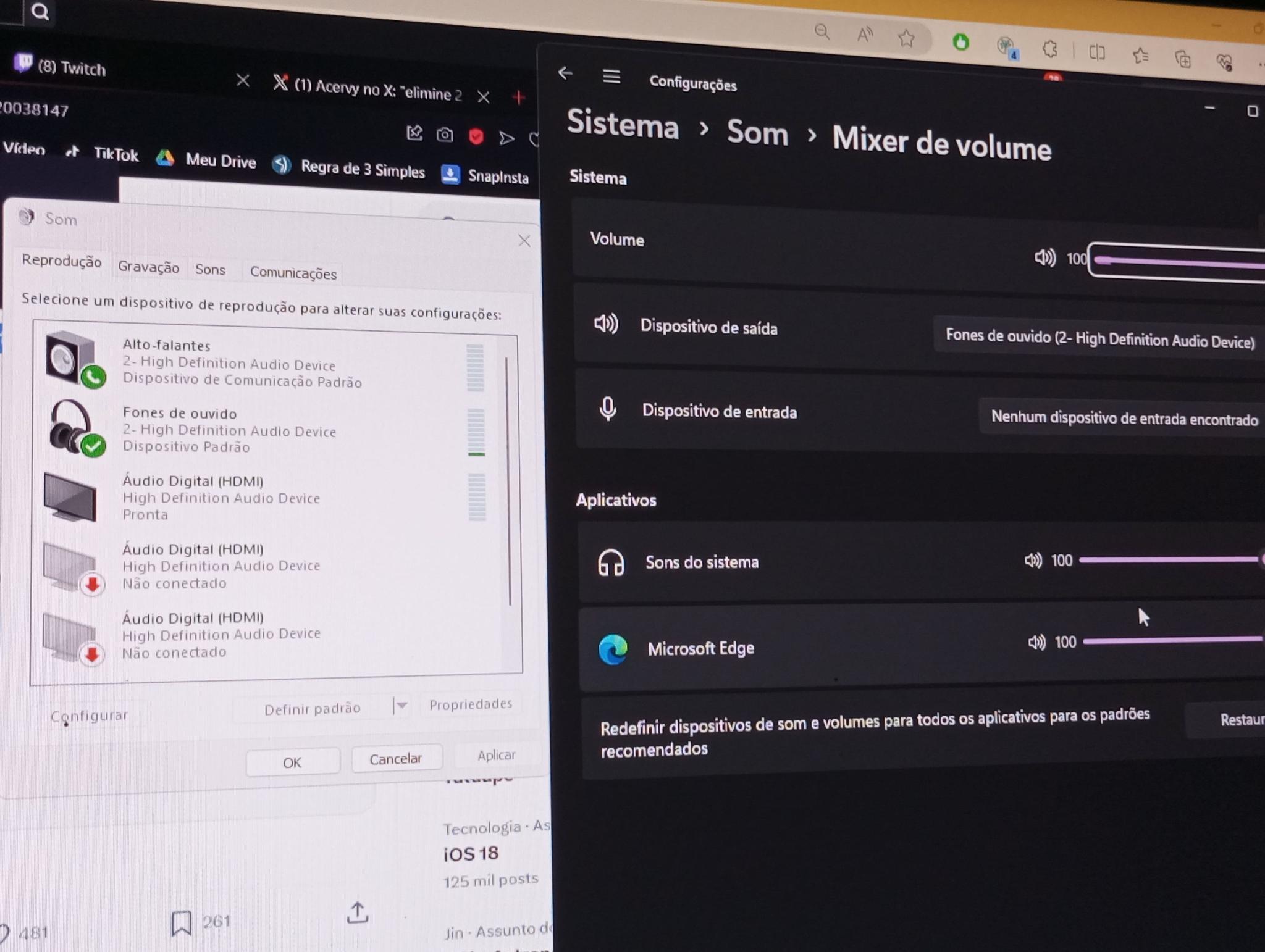Click the screenshot camera icon in address bar

444,135
